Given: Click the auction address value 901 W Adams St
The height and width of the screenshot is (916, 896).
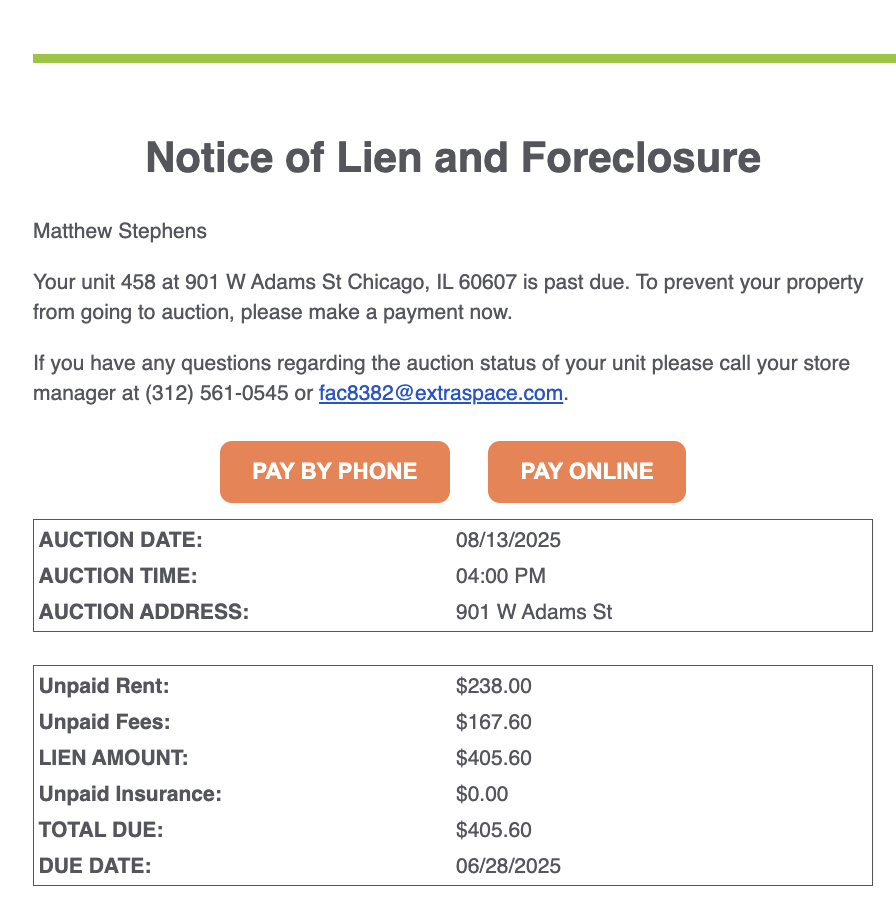Looking at the screenshot, I should [x=534, y=612].
